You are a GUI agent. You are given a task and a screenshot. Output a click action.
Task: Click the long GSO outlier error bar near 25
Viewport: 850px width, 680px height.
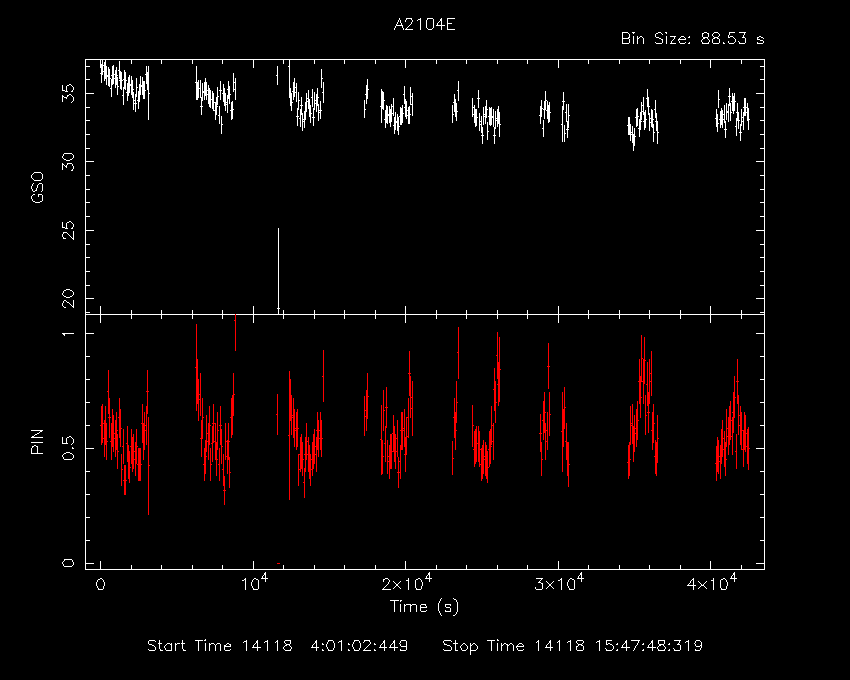[x=279, y=270]
